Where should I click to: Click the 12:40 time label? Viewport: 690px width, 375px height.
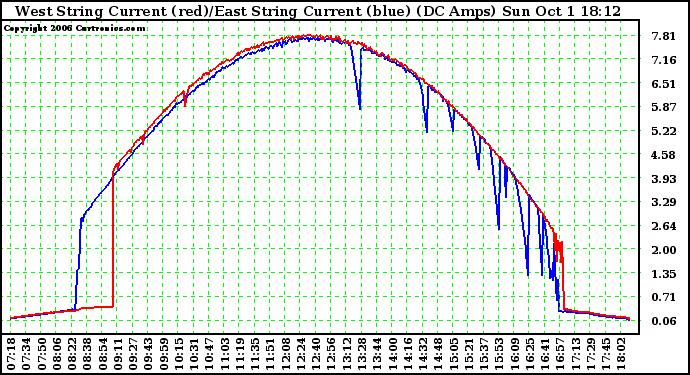coord(316,354)
